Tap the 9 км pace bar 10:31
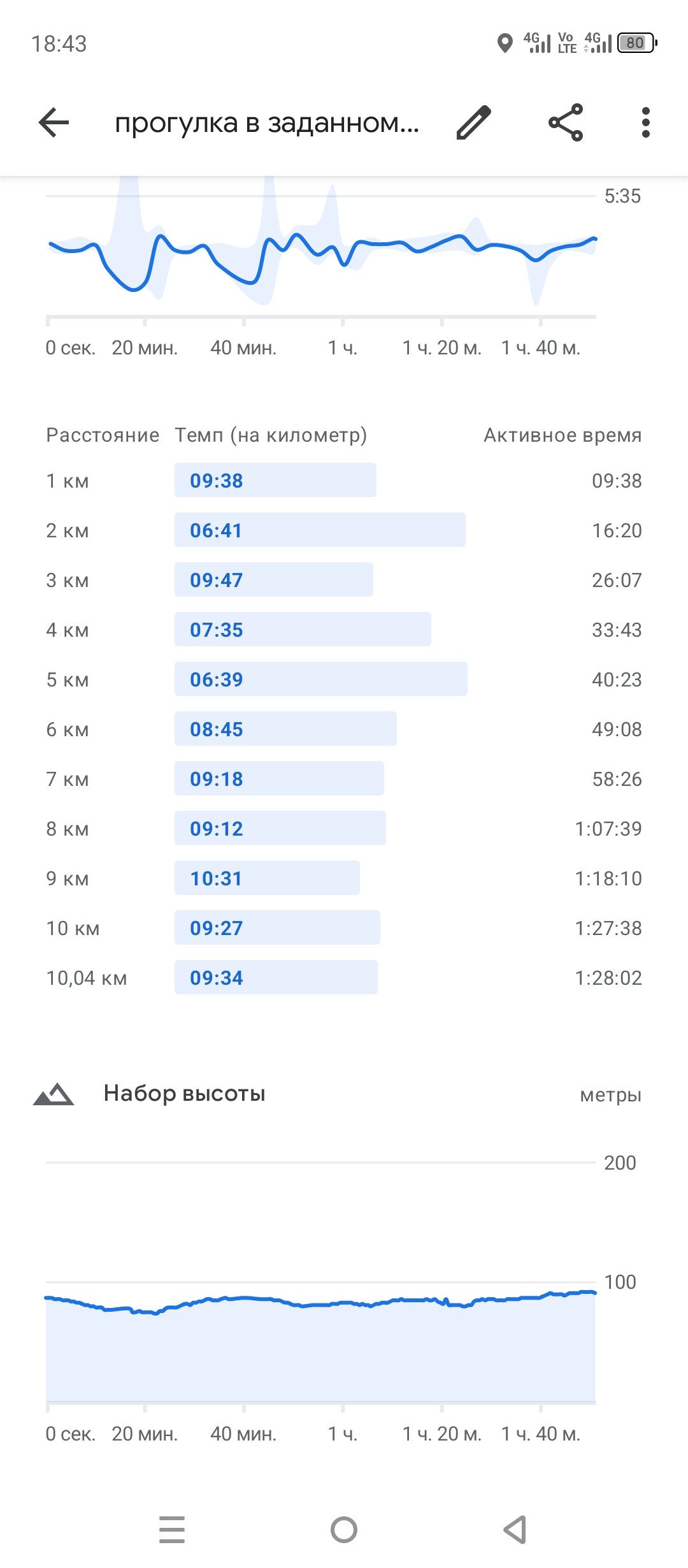688x1568 pixels. [267, 878]
